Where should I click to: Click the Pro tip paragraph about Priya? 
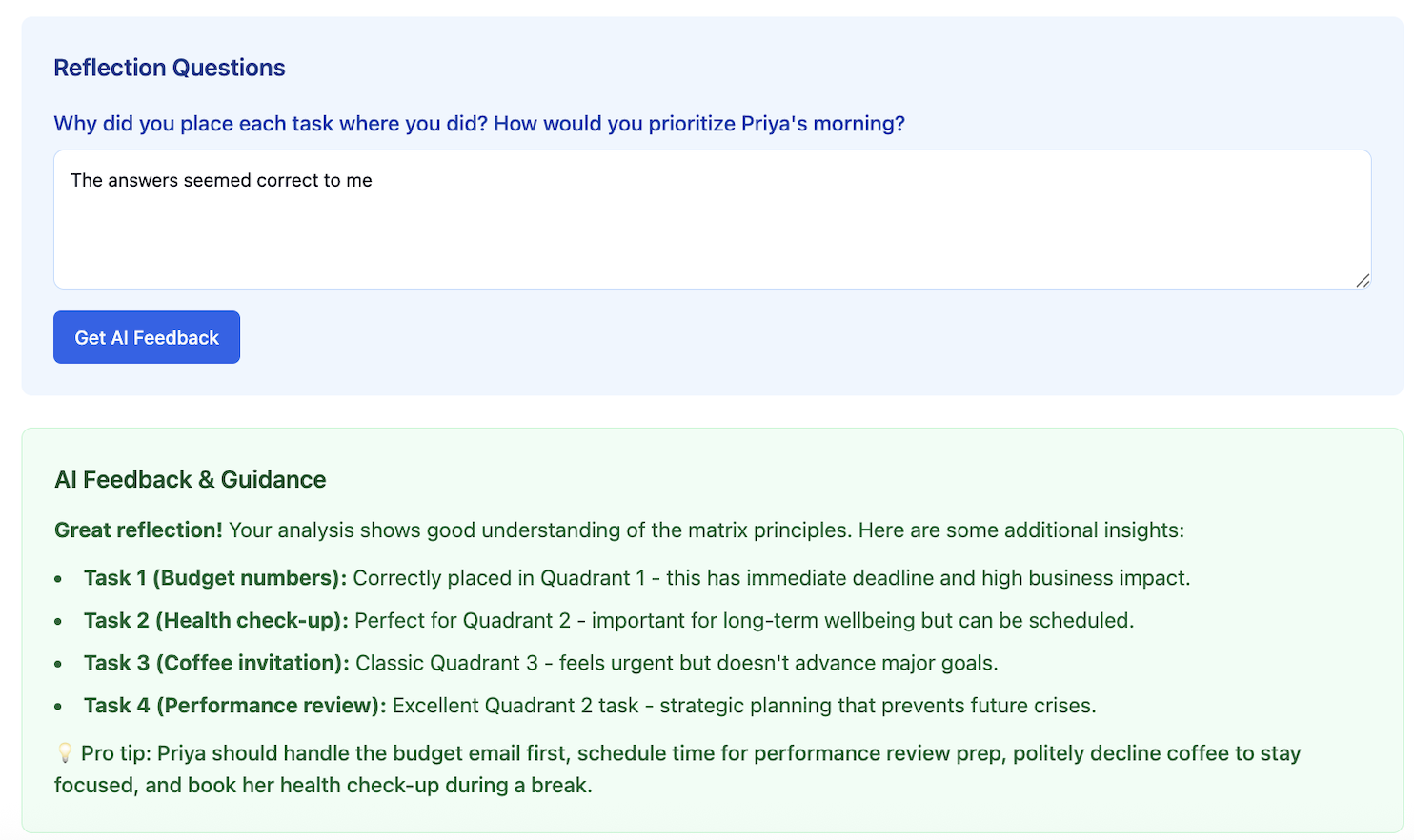click(x=677, y=769)
